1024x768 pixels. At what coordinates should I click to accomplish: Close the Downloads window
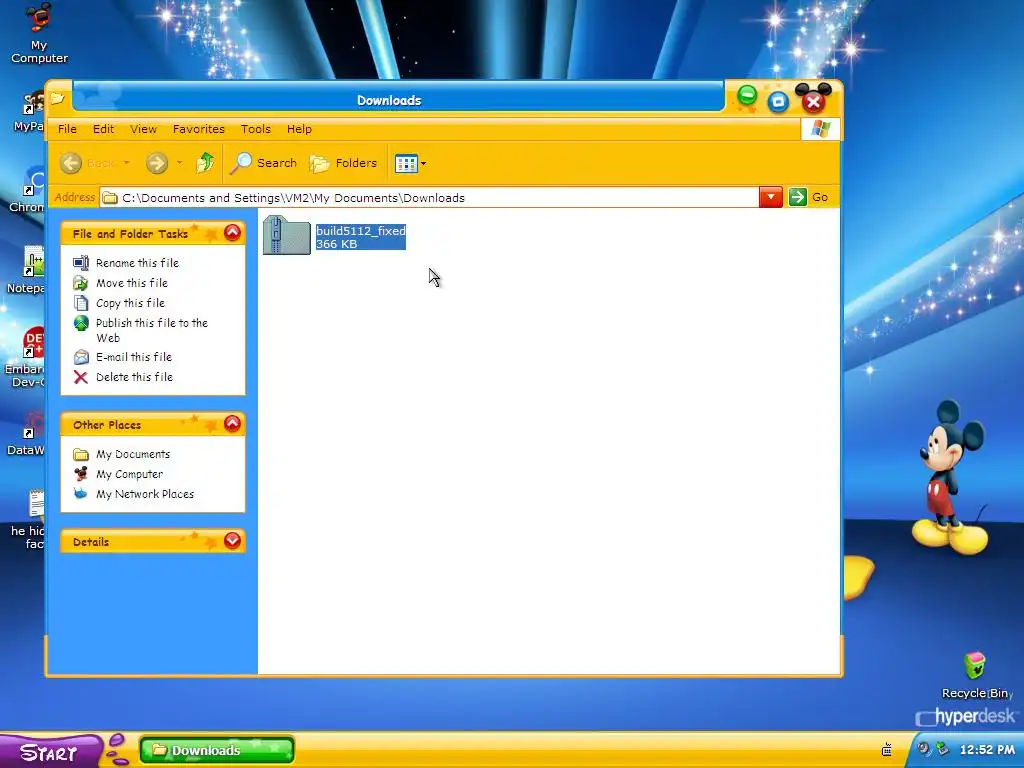[813, 102]
